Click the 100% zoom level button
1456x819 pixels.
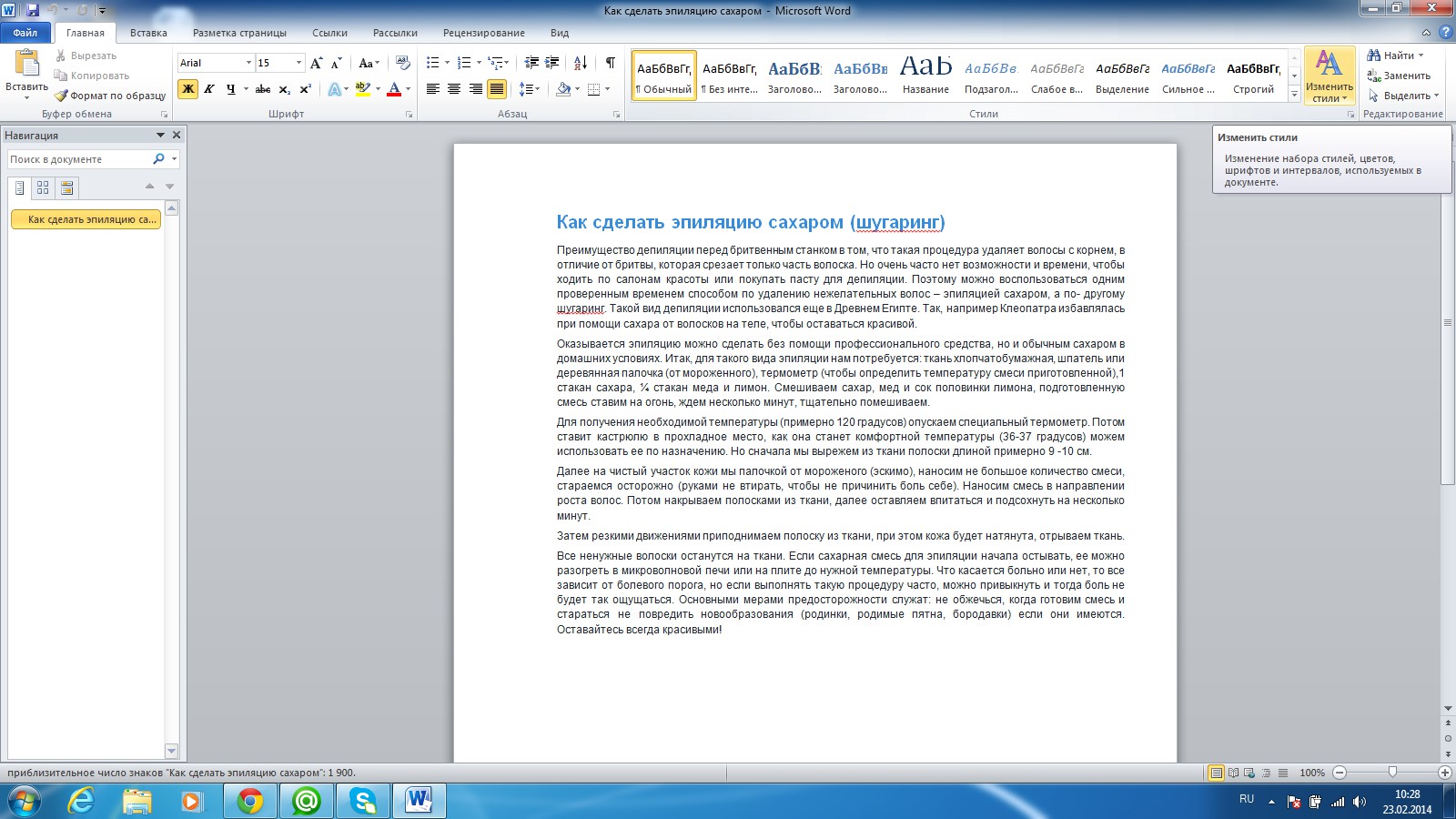point(1312,773)
